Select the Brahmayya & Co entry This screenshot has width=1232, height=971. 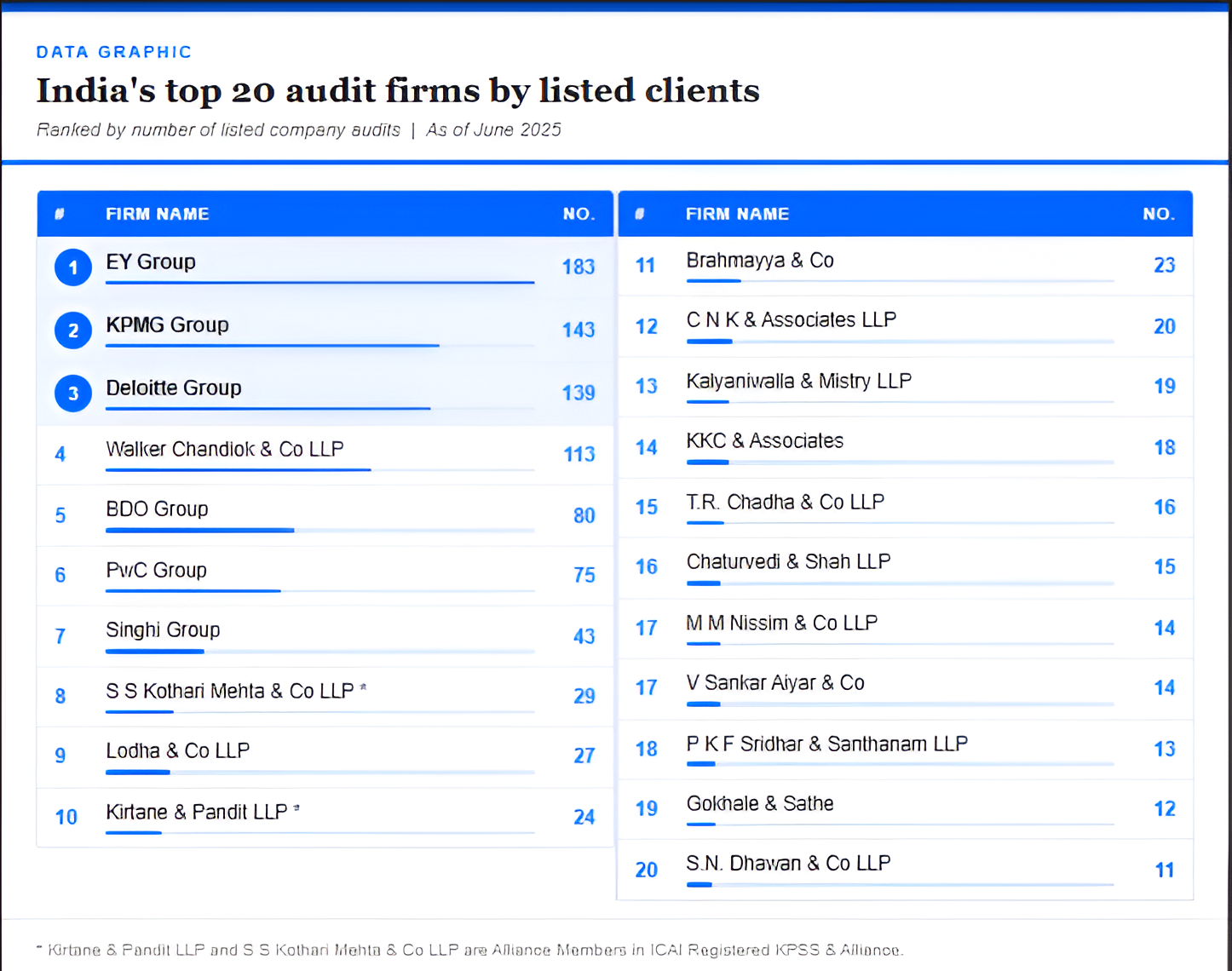(760, 261)
